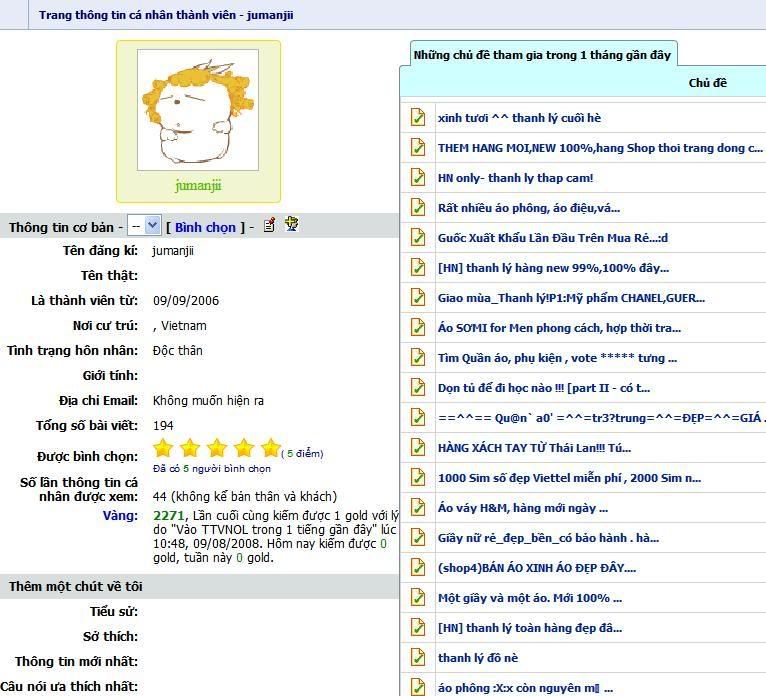Click document icon for '[HN] thanh lý hàng new 99%' topic
The image size is (766, 696).
click(x=418, y=267)
